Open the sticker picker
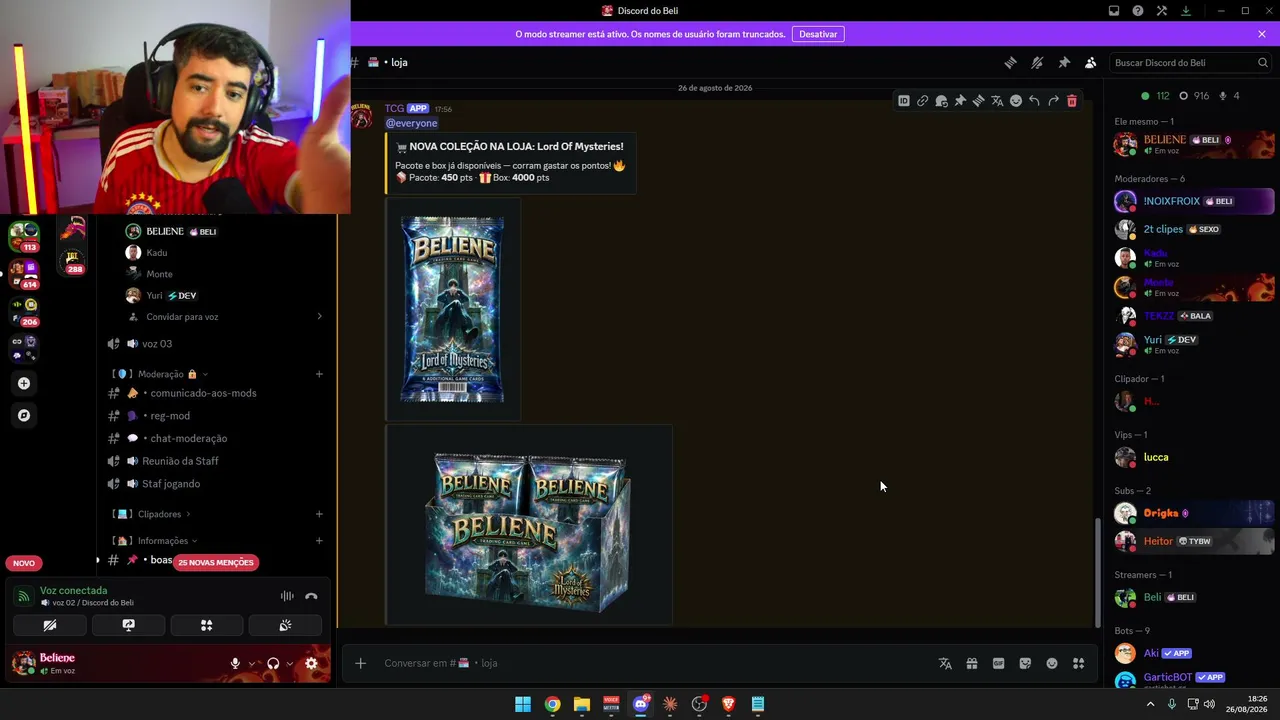This screenshot has height=720, width=1280. click(x=1025, y=663)
